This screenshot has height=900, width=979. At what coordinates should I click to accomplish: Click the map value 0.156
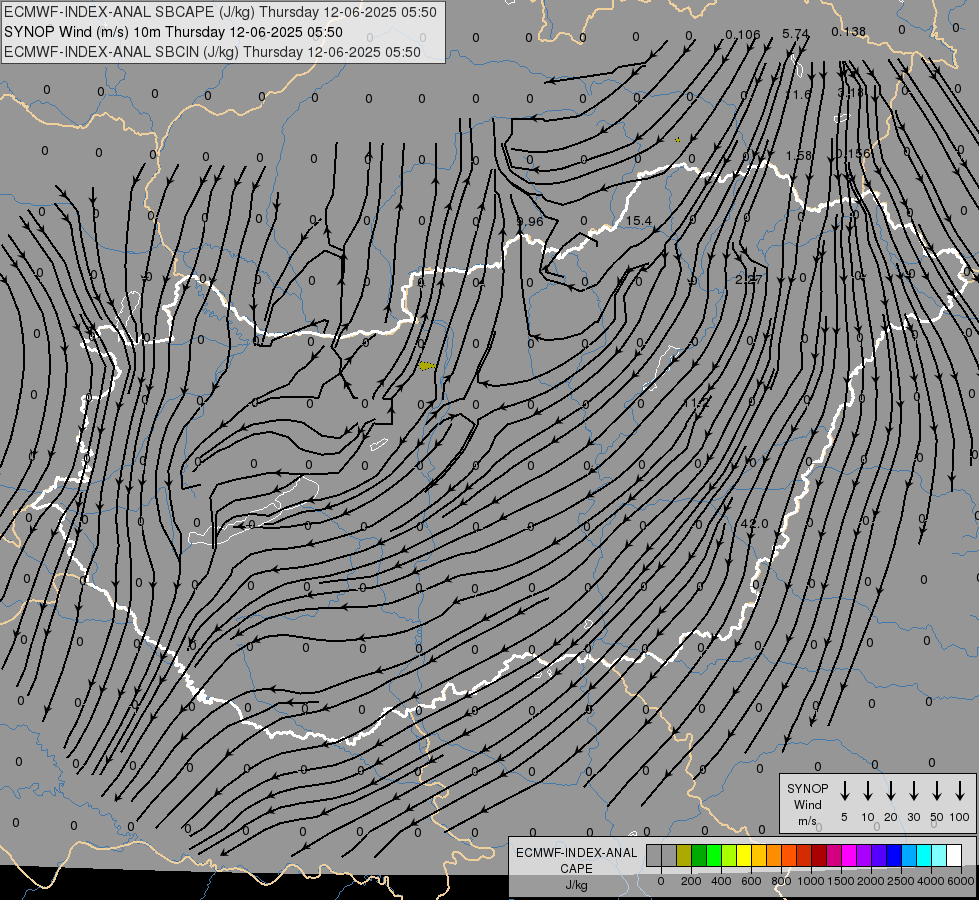point(853,154)
